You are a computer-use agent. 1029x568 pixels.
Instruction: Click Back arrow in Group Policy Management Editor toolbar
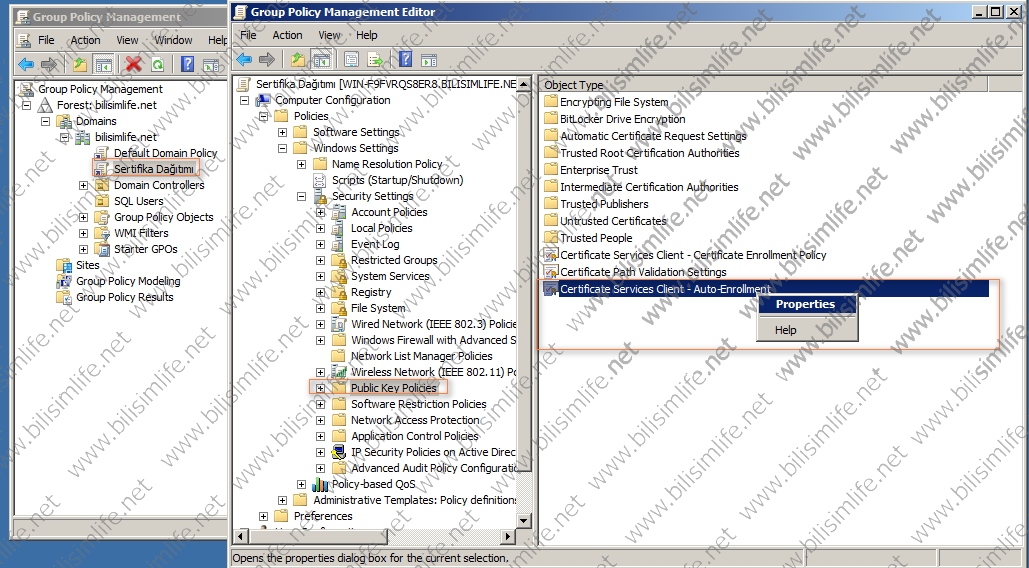[244, 60]
